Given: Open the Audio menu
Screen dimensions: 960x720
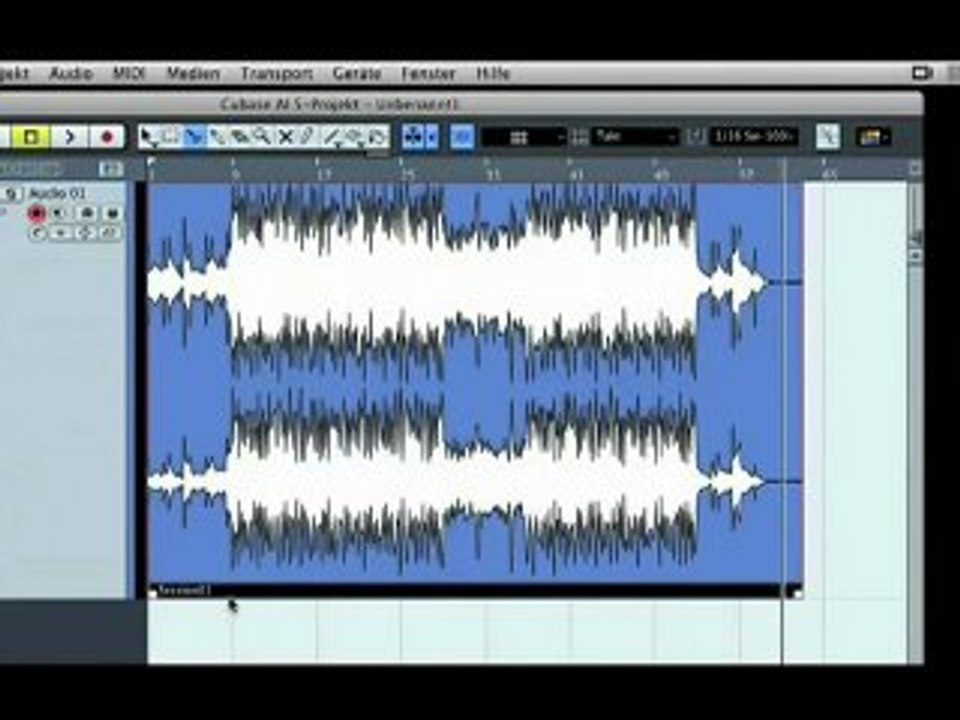Looking at the screenshot, I should pyautogui.click(x=71, y=73).
